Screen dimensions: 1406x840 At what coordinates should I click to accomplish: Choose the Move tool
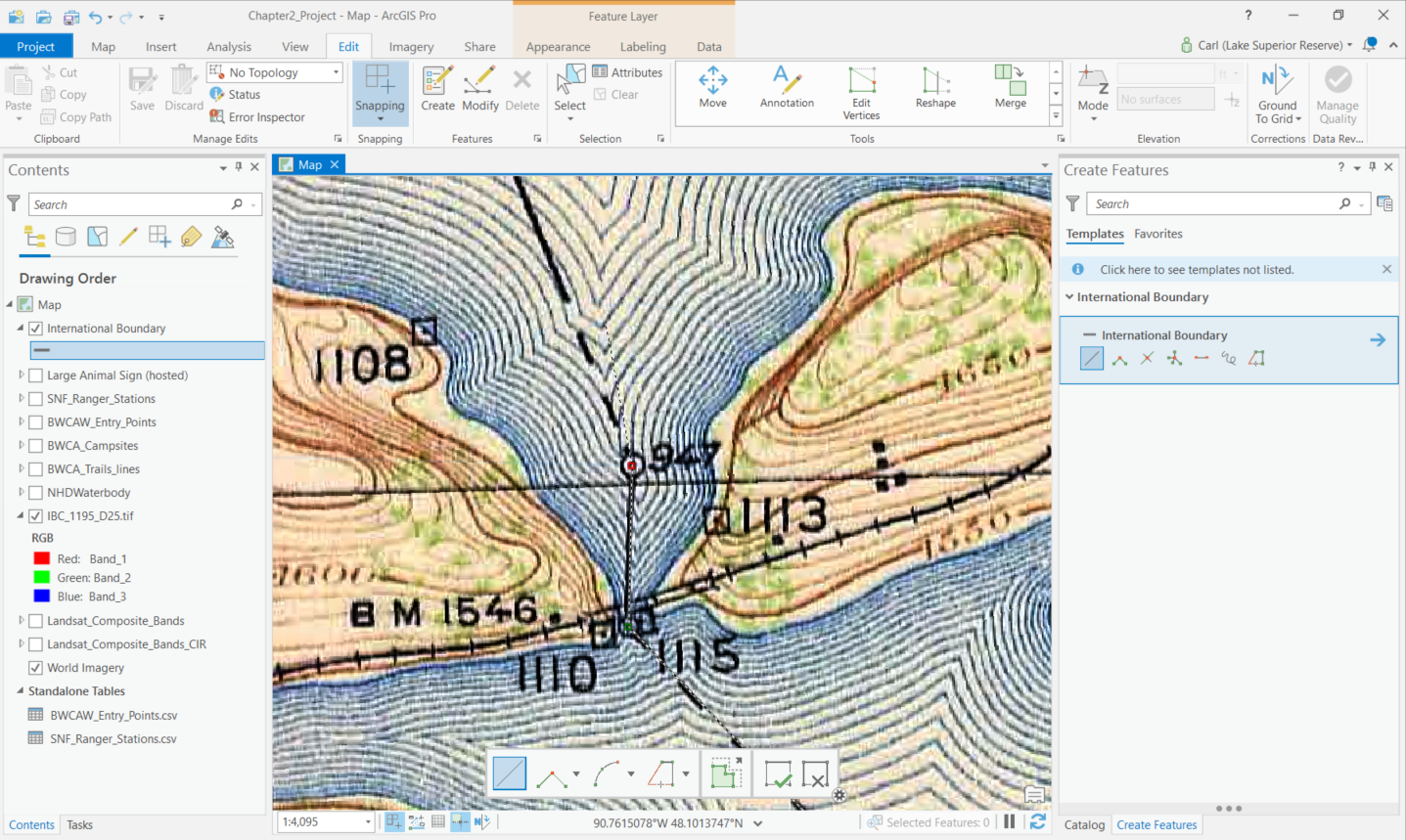[713, 87]
